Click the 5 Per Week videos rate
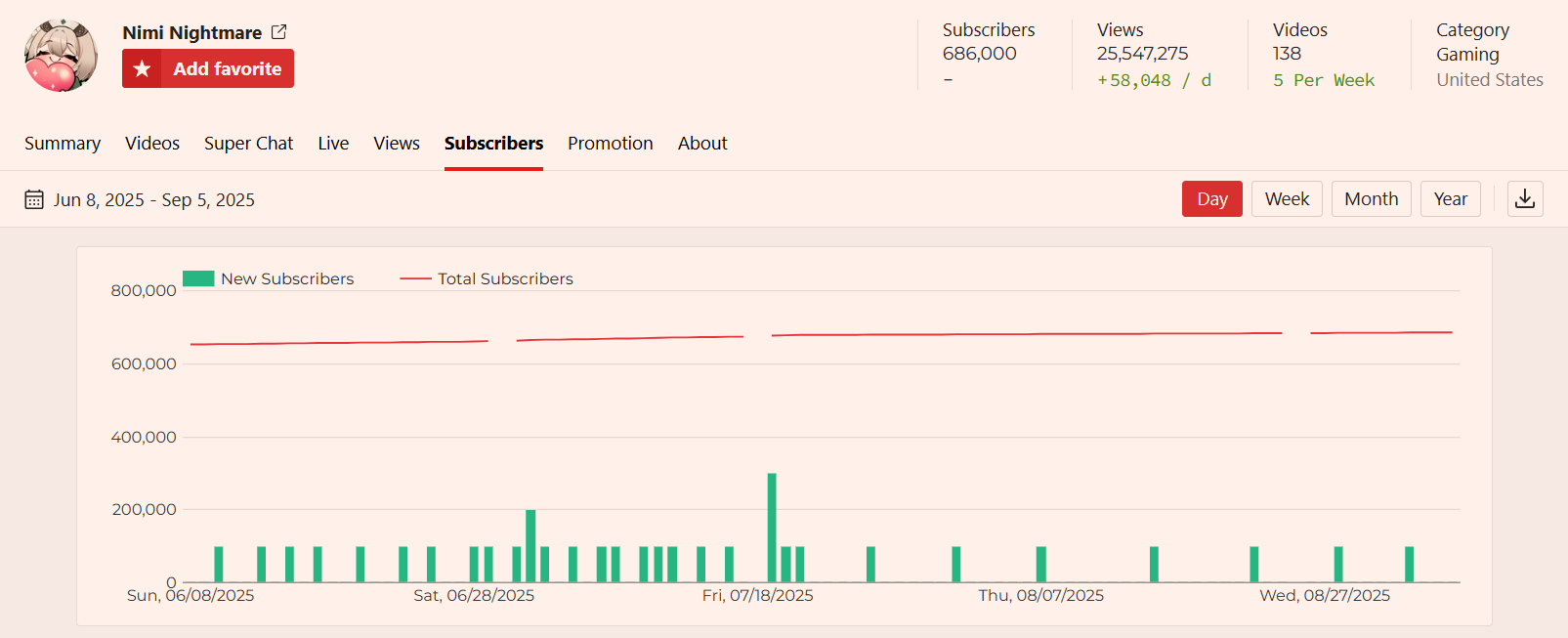Screen dimensions: 1568x638 (1323, 80)
